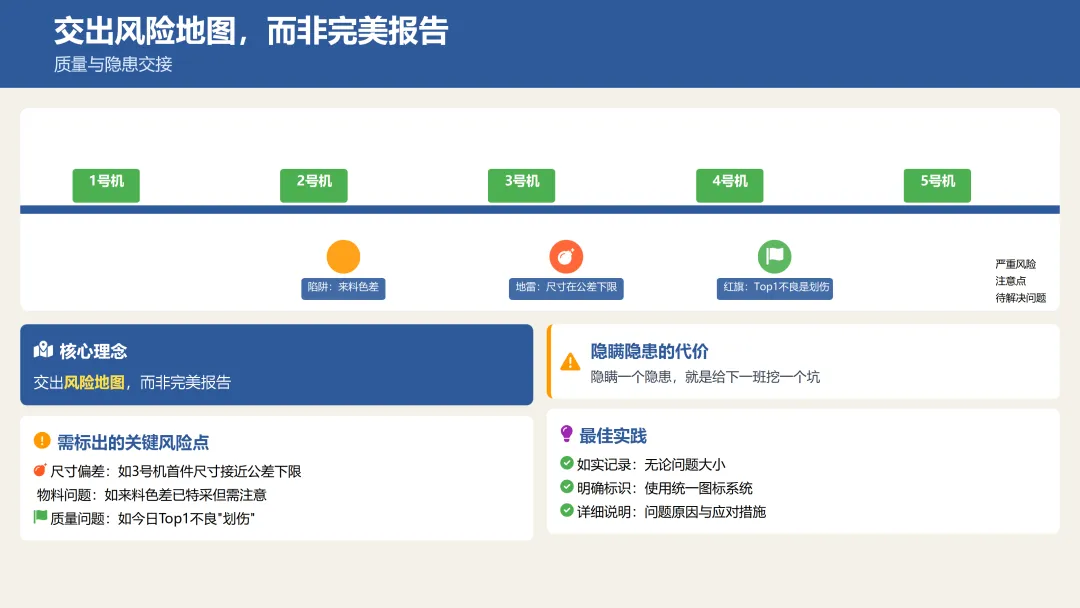The height and width of the screenshot is (608, 1080).
Task: Click the orange warning triangle beside 隐瞒隐患的代价
Action: [570, 361]
